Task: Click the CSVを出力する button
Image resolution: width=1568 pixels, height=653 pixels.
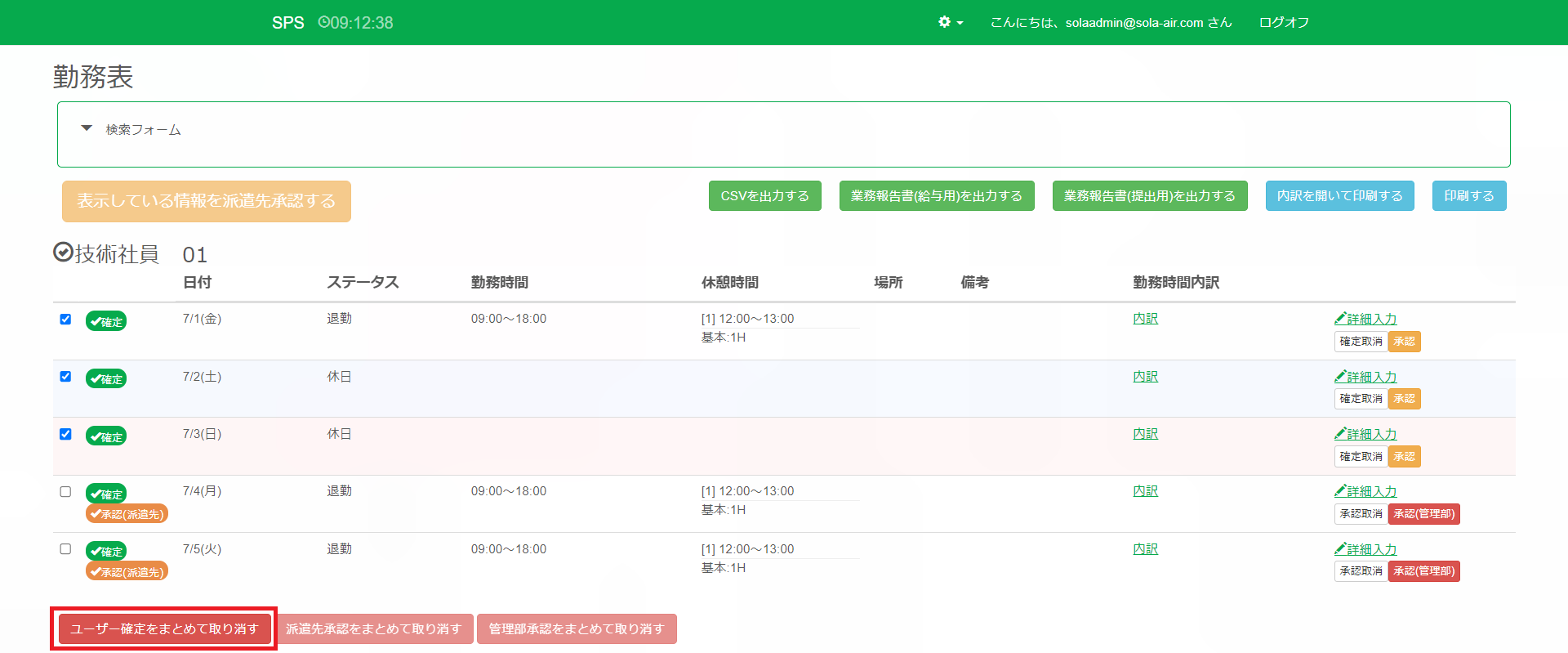Action: (764, 196)
